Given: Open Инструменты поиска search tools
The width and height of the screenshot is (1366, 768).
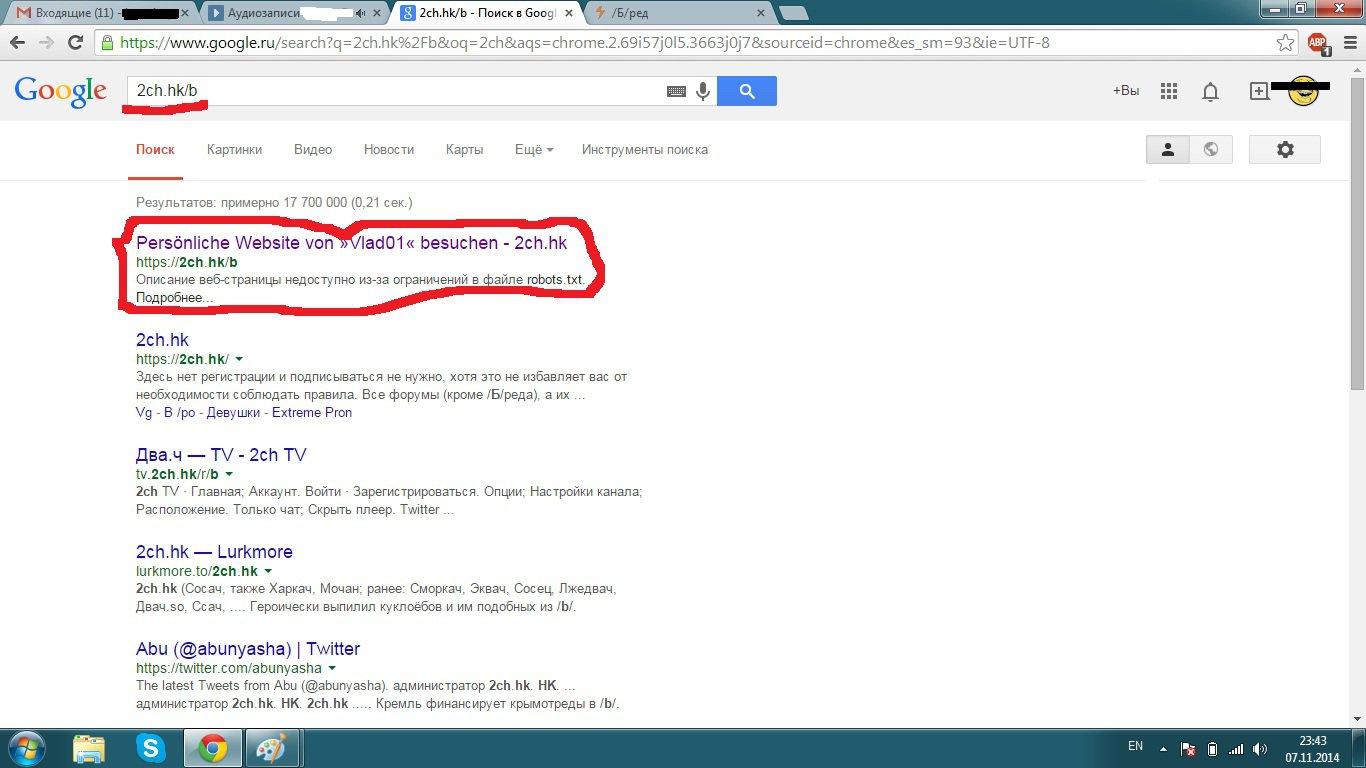Looking at the screenshot, I should 645,149.
